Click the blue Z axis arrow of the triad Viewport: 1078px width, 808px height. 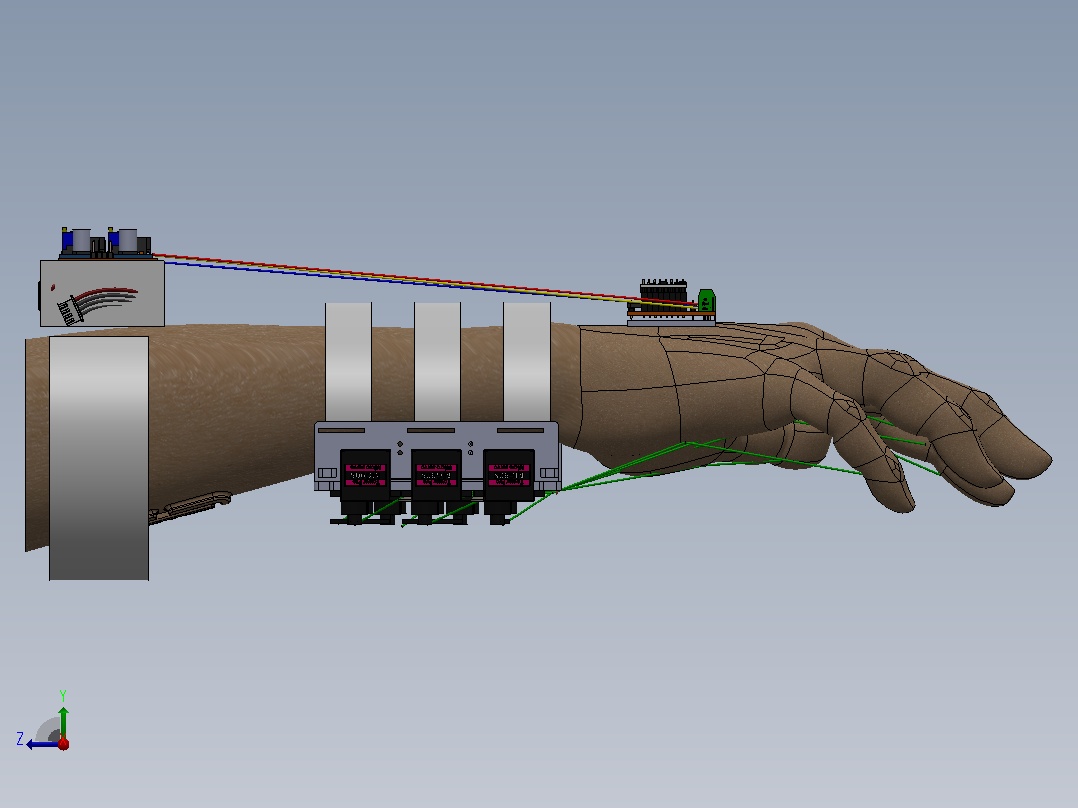(x=41, y=744)
